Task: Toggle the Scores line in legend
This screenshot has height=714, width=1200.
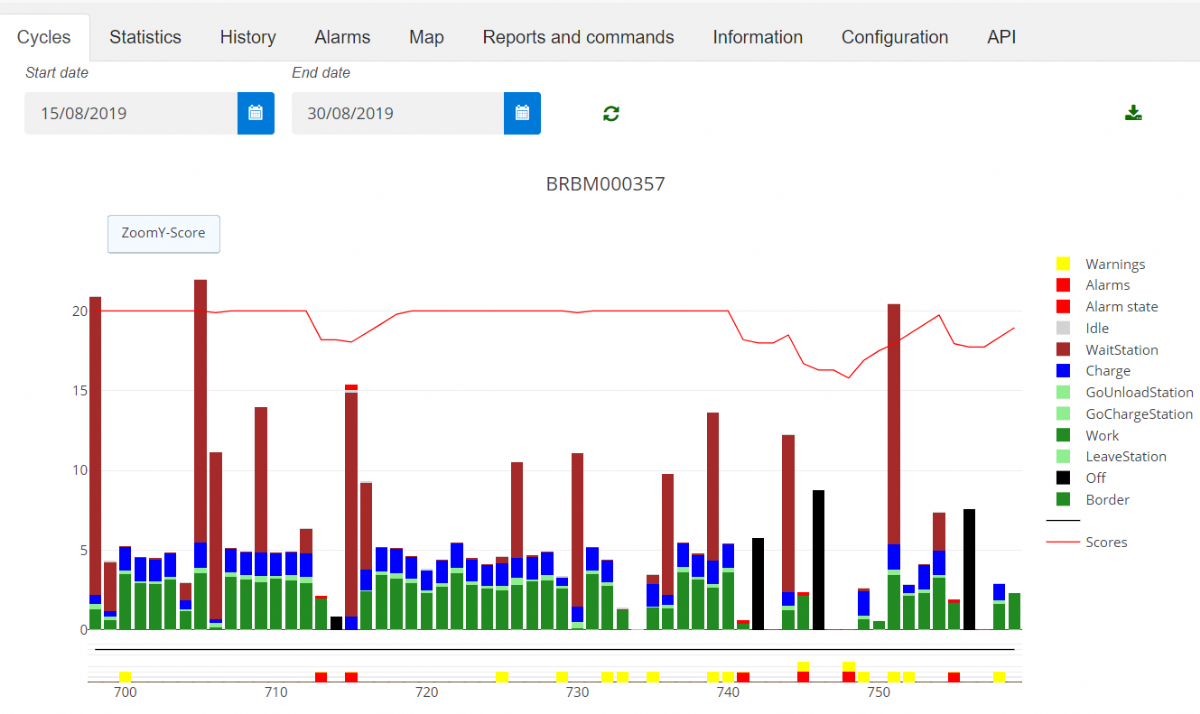Action: [1105, 542]
